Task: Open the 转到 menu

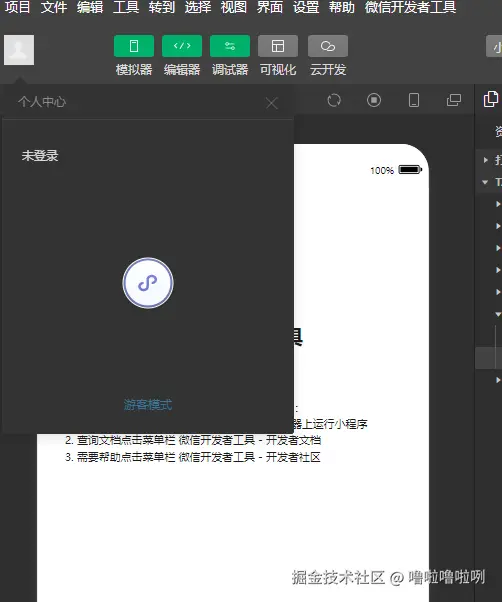Action: point(162,7)
